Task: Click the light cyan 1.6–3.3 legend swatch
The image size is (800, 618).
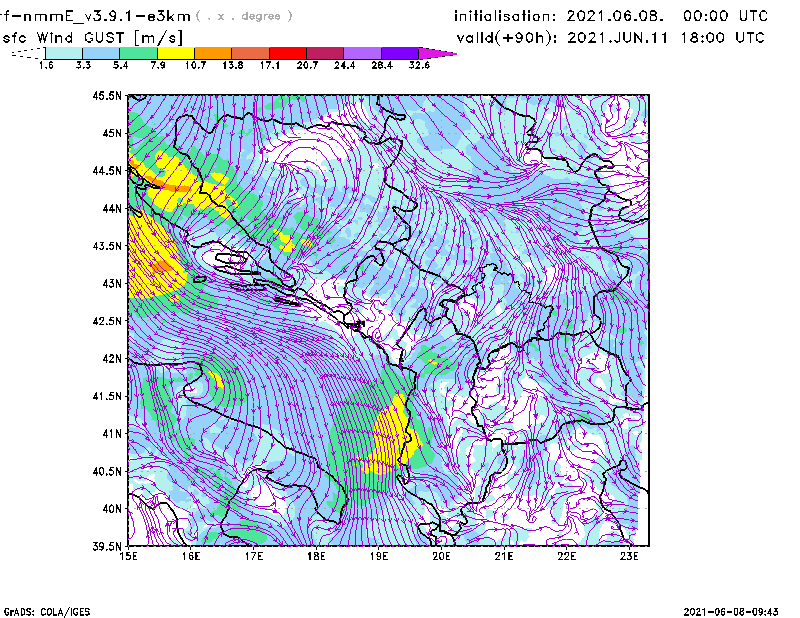Action: pyautogui.click(x=64, y=53)
